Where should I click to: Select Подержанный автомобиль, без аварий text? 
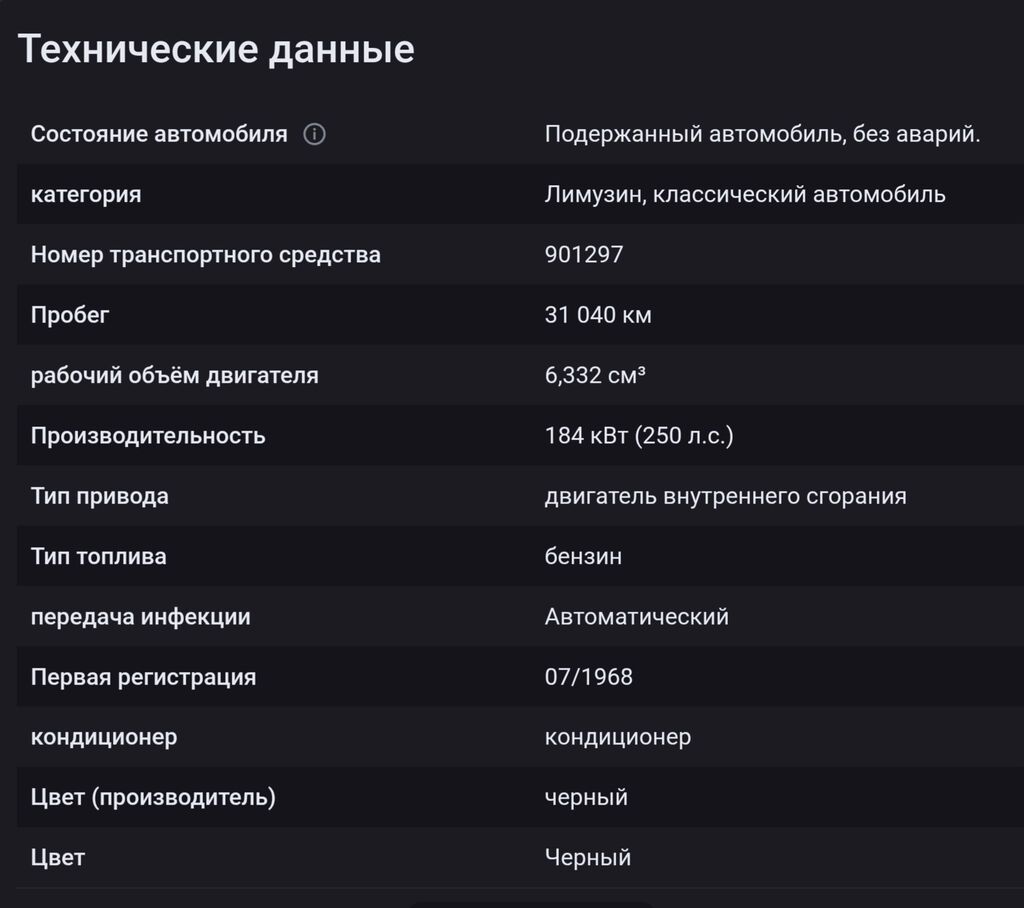click(x=762, y=134)
